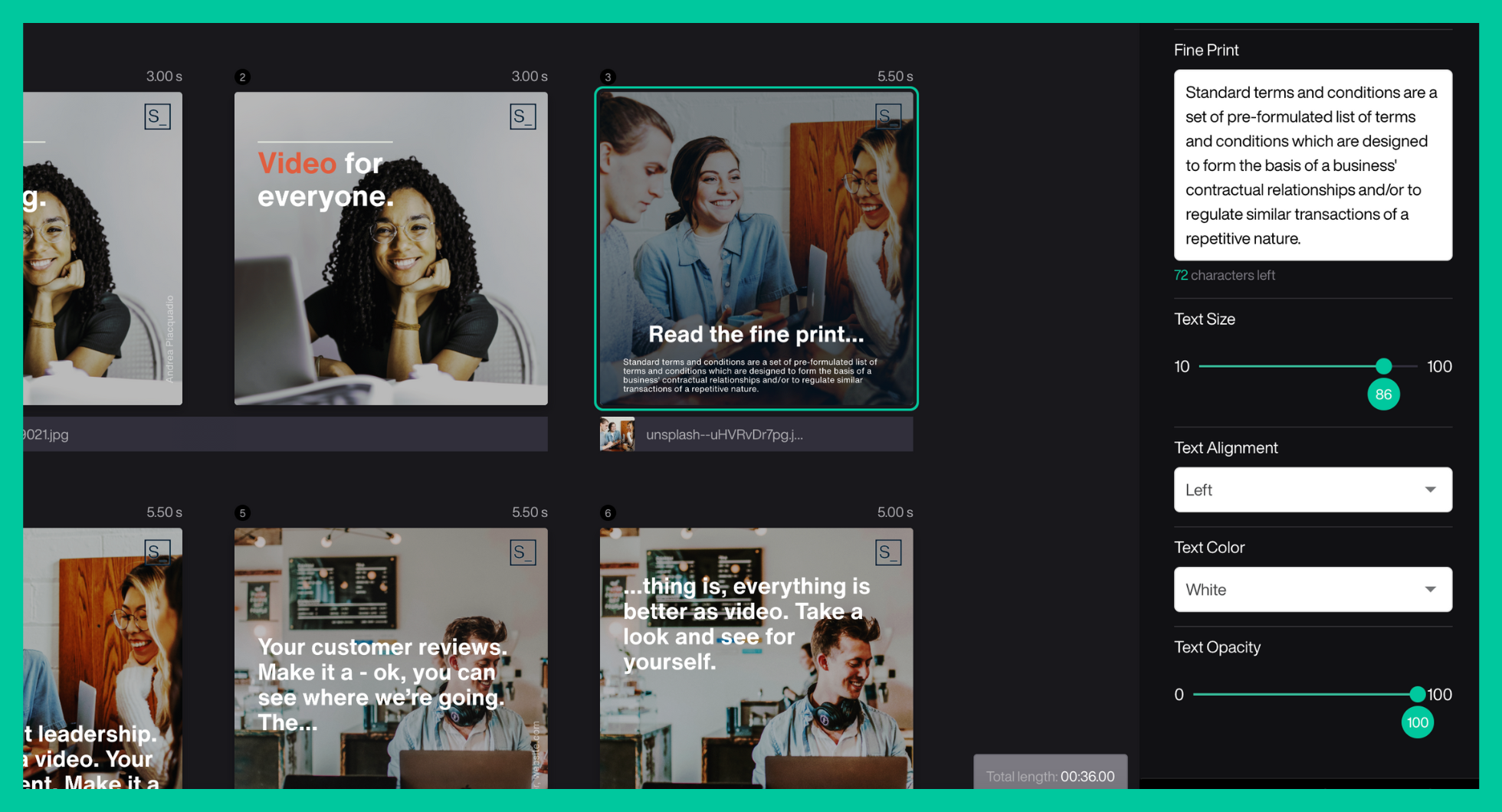Click the logo icon on scene 2
The height and width of the screenshot is (812, 1502).
[523, 116]
